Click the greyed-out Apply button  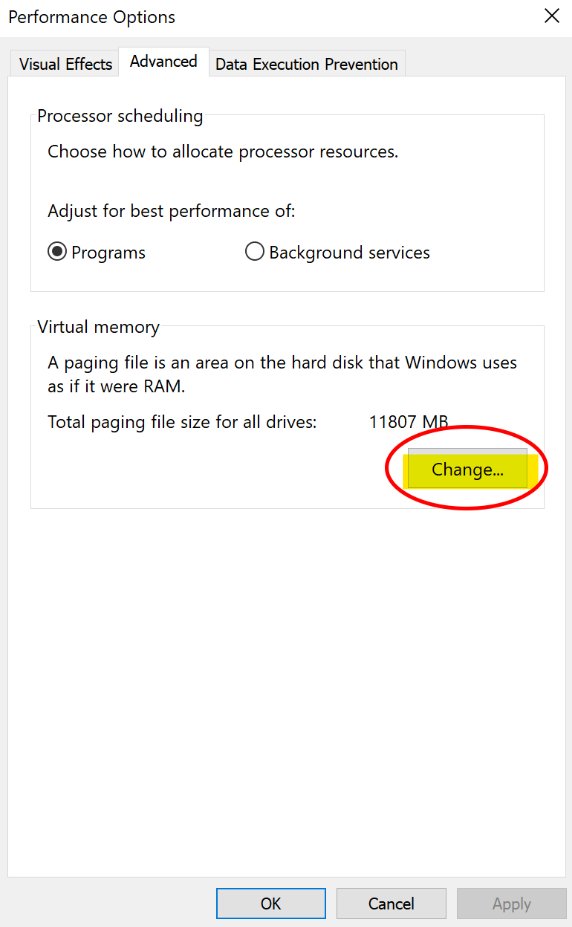(x=512, y=903)
